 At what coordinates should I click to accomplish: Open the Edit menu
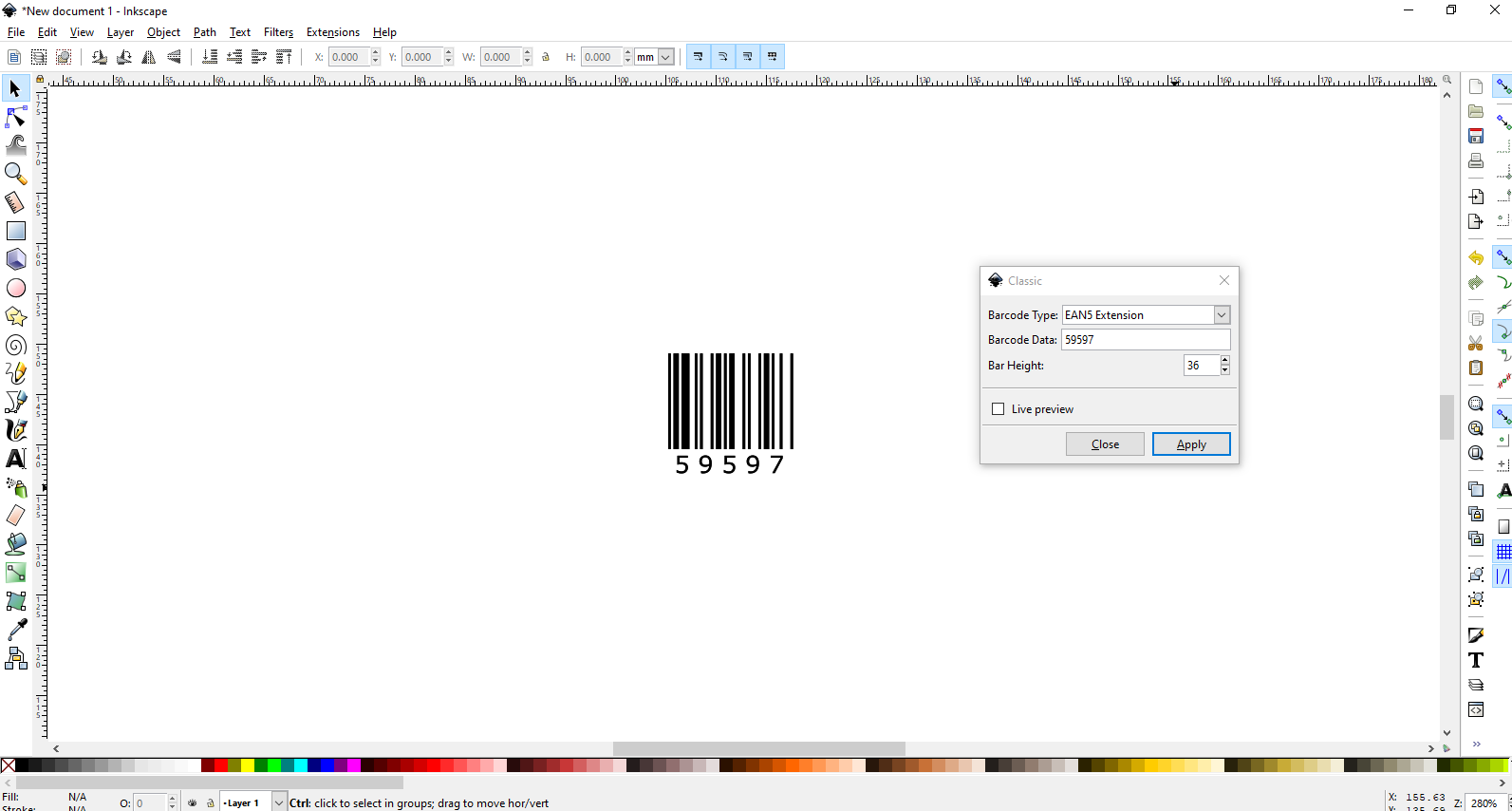tap(47, 32)
